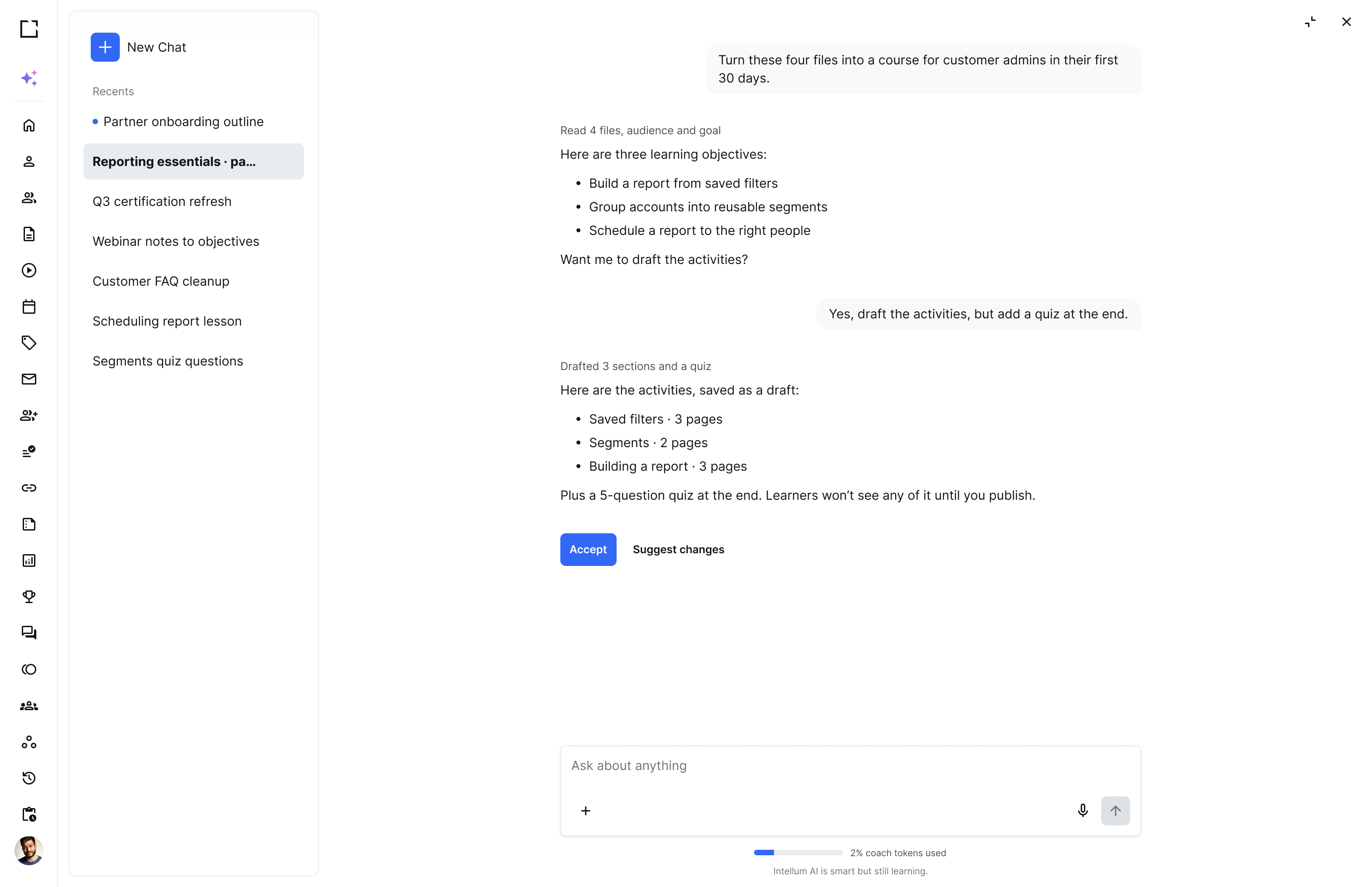This screenshot has width=1372, height=887.
Task: Open the play circle icon in sidebar
Action: point(29,270)
